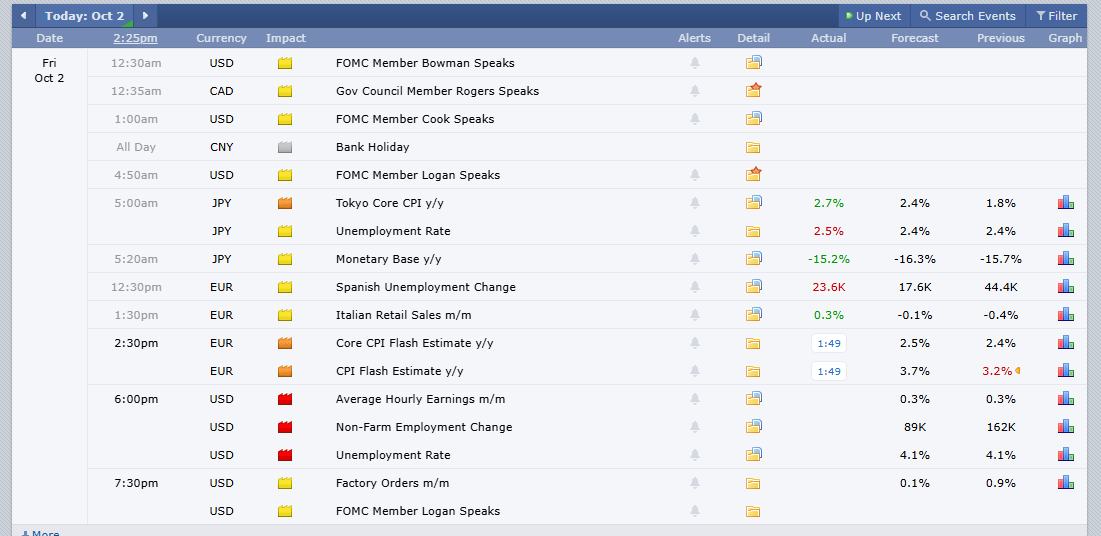The width and height of the screenshot is (1101, 536).
Task: Click the 2:25pm time header link
Action: coord(136,38)
